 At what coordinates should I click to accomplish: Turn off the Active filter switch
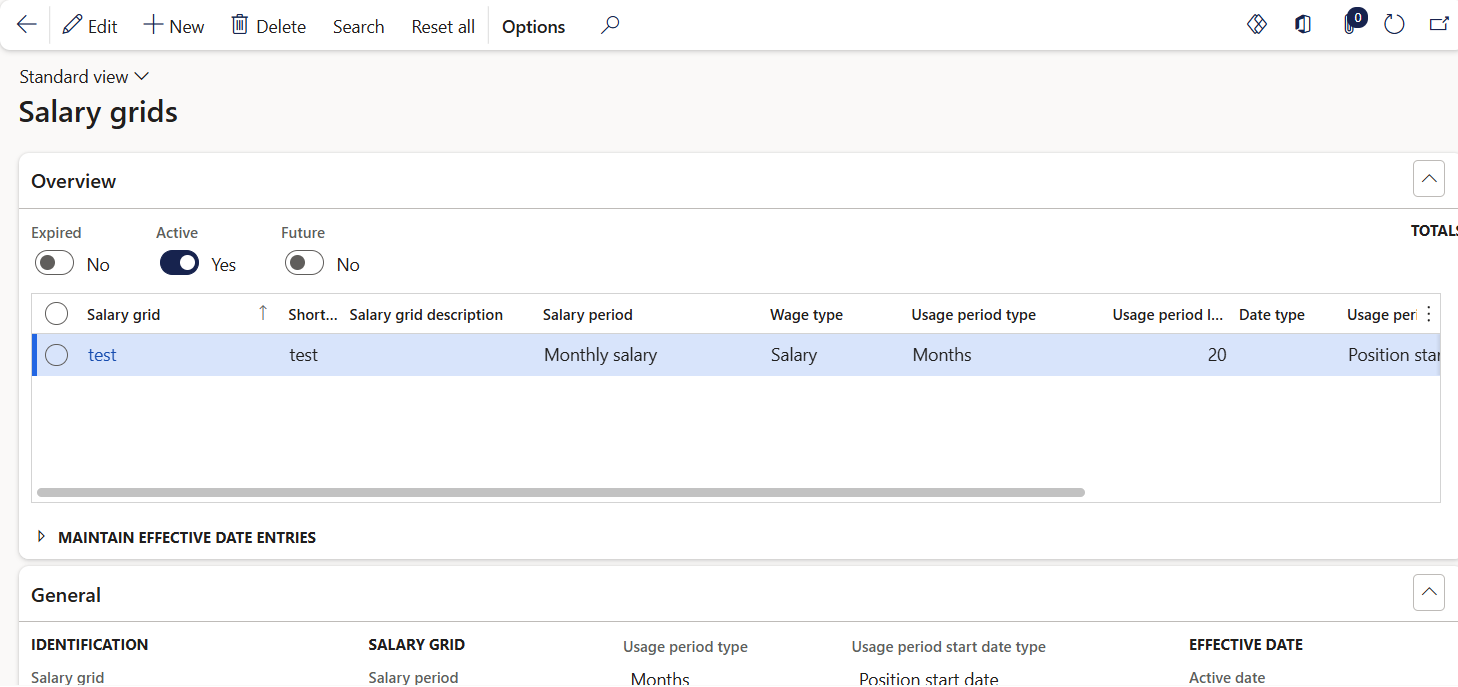[x=179, y=263]
